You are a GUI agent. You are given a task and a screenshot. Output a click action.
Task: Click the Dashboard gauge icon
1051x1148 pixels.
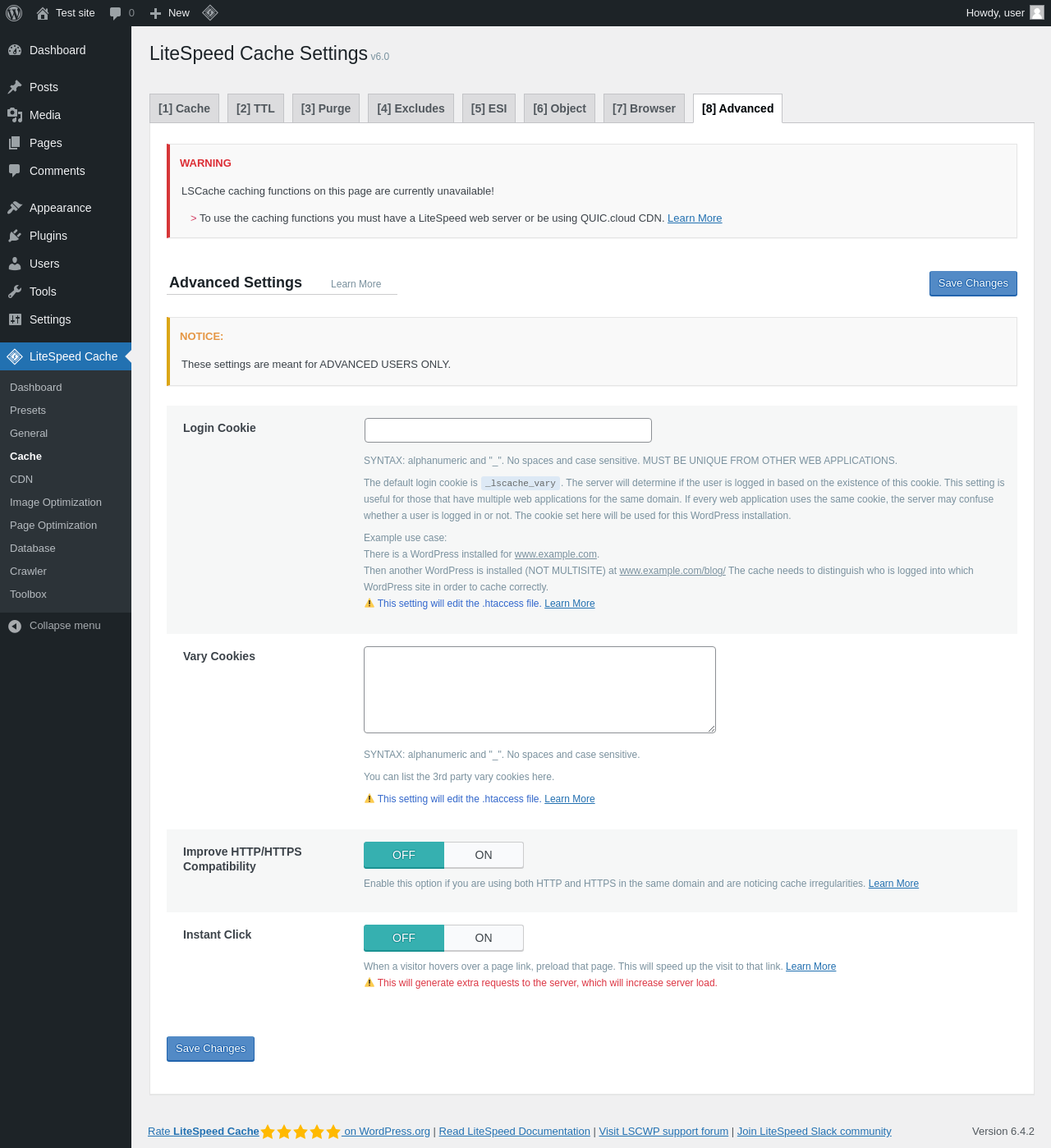tap(15, 50)
